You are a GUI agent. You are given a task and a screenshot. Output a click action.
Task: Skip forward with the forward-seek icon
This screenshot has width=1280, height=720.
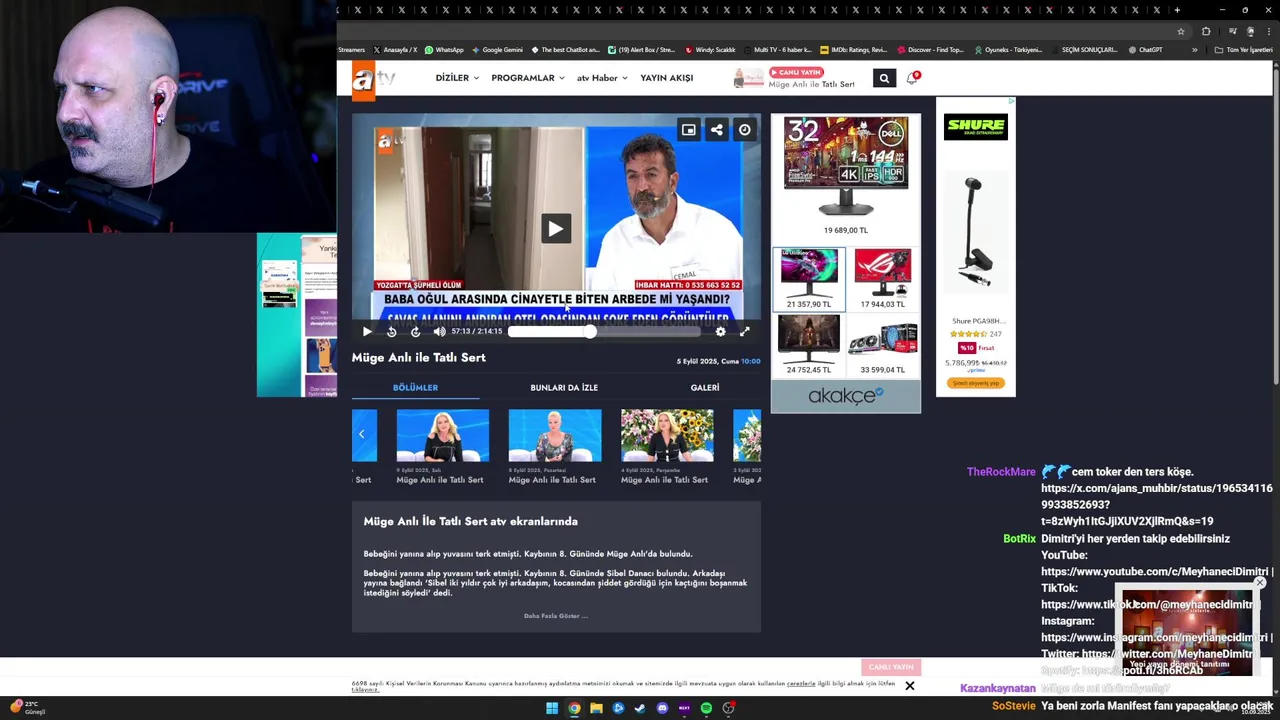[415, 331]
